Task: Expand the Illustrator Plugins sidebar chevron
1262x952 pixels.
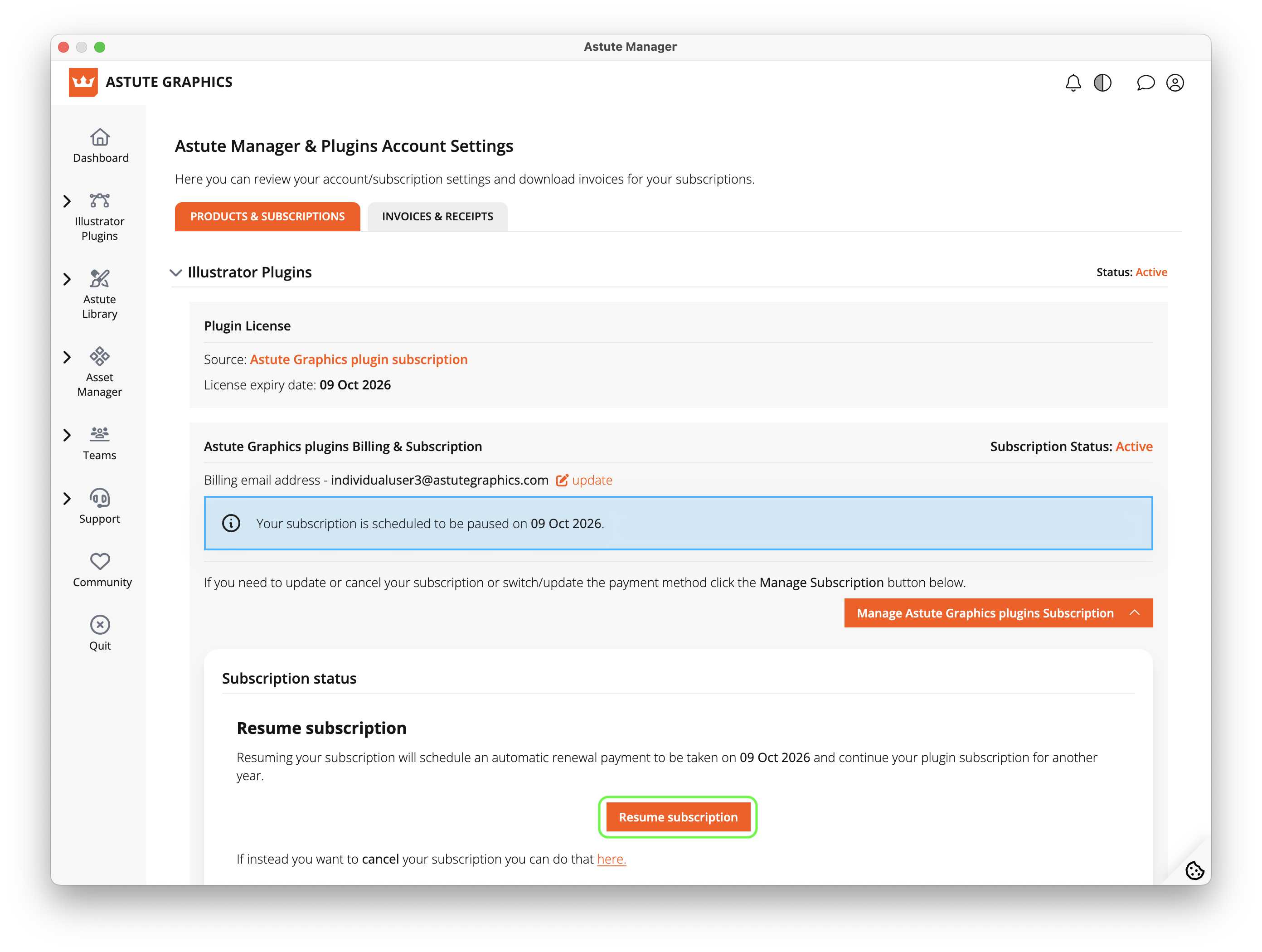Action: coord(68,201)
